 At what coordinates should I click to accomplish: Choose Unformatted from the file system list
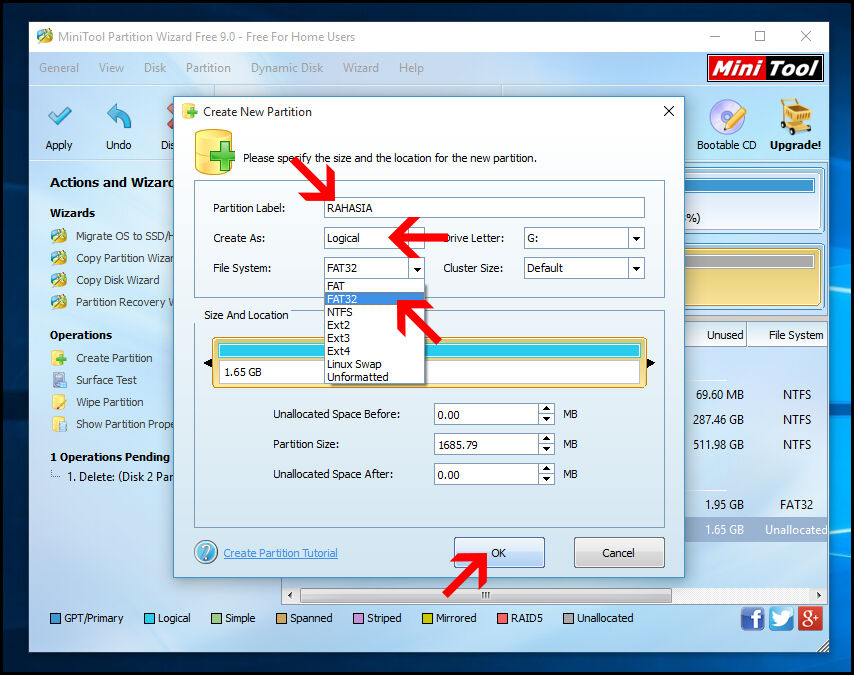(374, 377)
